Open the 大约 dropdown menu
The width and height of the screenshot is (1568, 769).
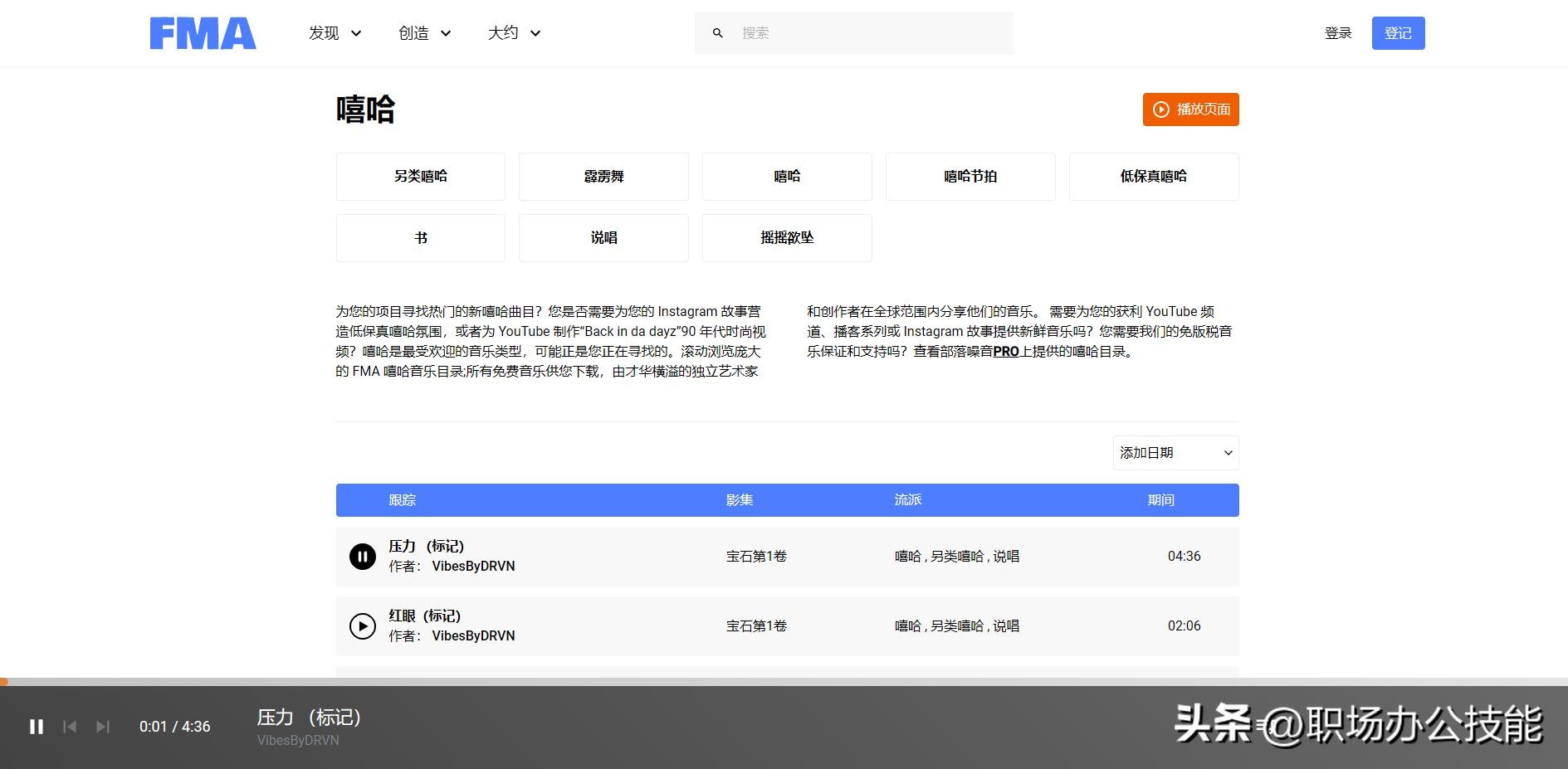[514, 33]
